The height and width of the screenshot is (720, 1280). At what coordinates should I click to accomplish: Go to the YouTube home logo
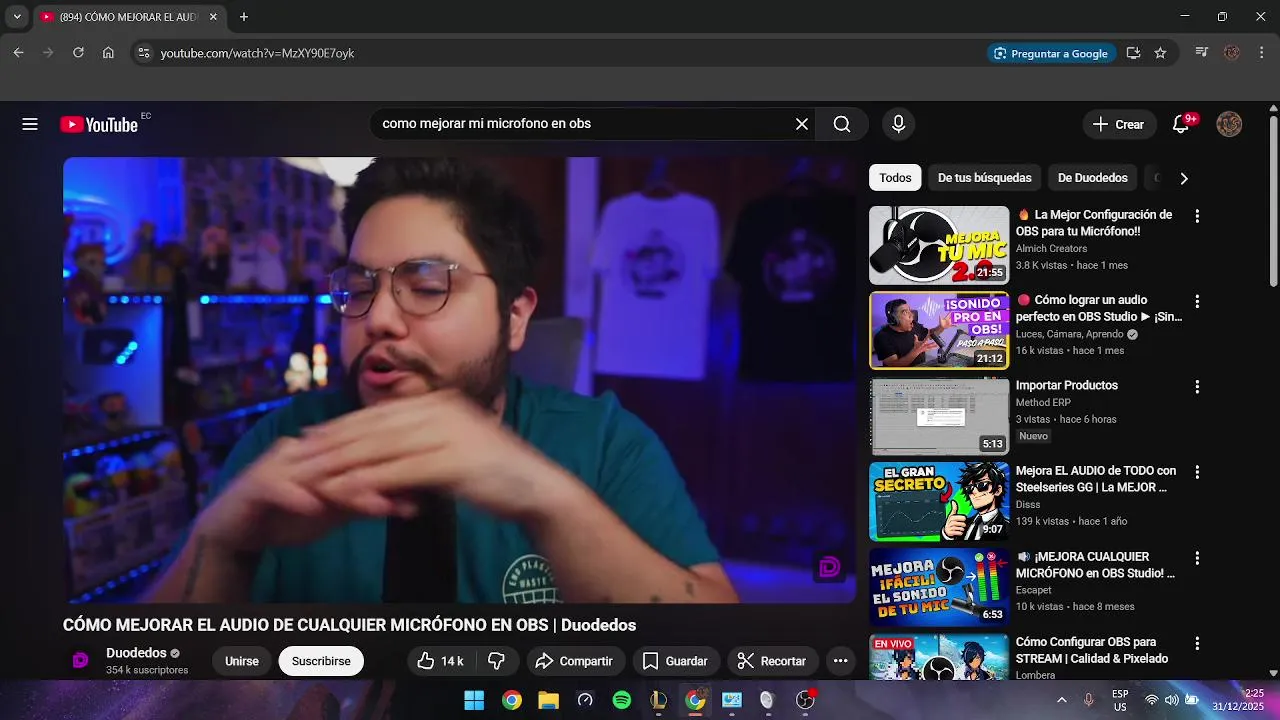[x=99, y=124]
